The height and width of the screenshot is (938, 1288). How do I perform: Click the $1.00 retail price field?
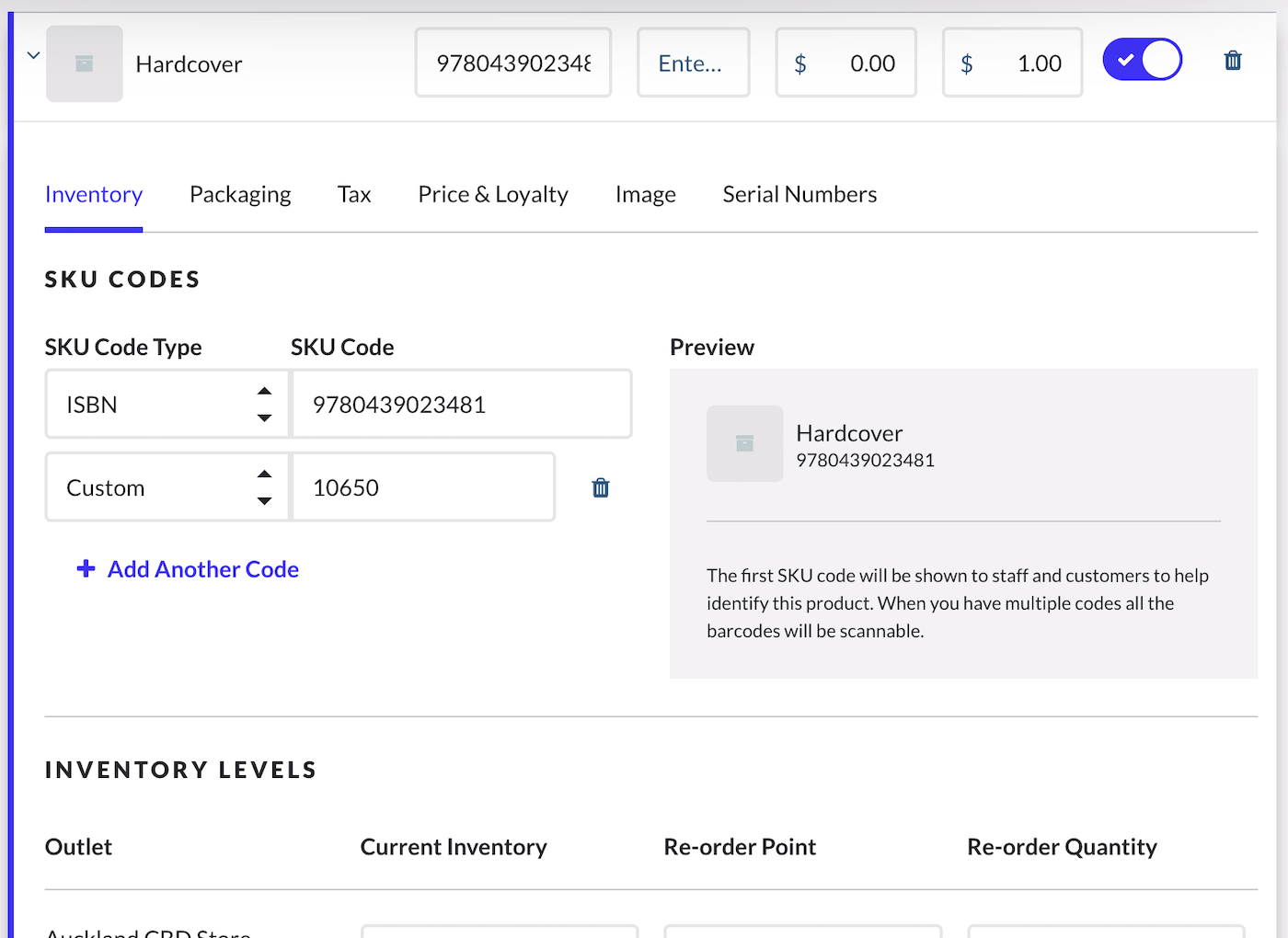tap(1012, 63)
